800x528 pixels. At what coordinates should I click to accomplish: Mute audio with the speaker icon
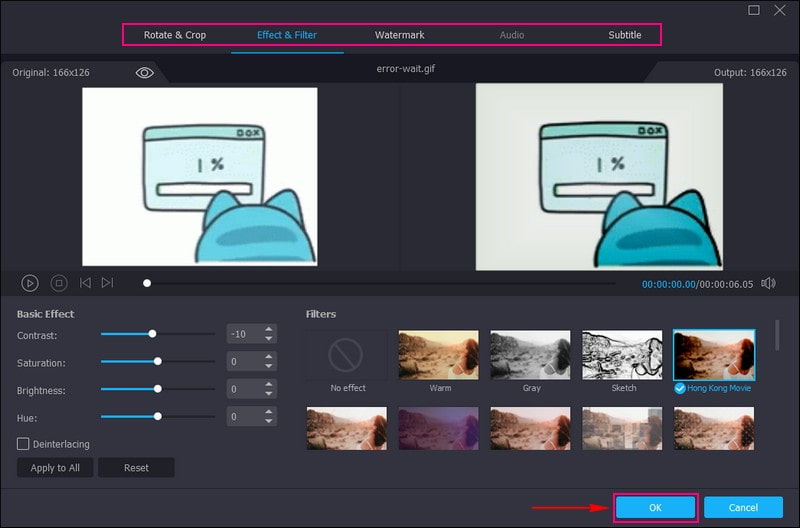click(767, 283)
